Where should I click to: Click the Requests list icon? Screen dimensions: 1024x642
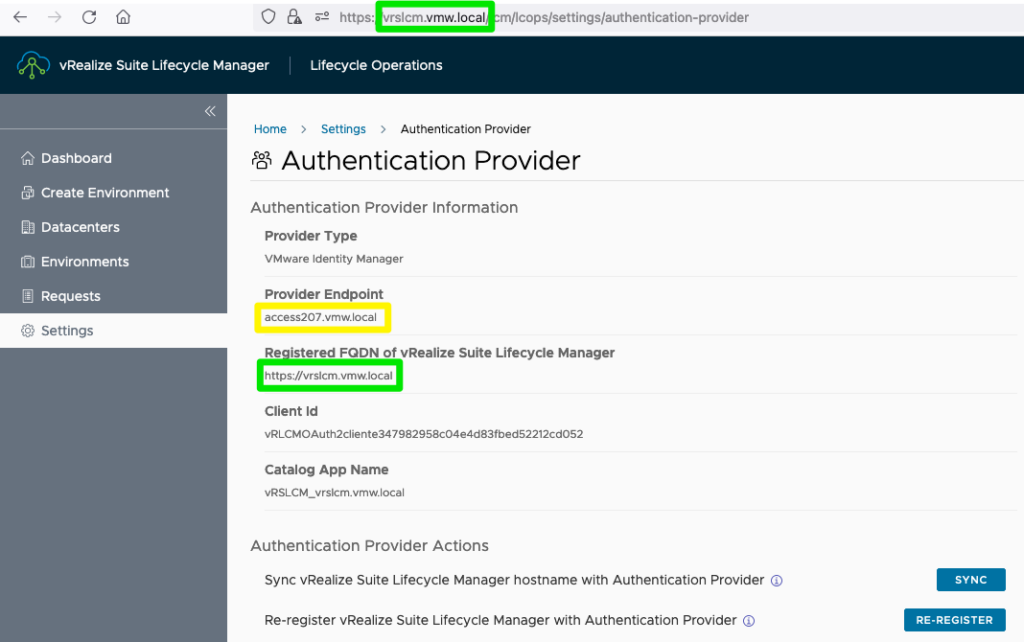tap(27, 297)
